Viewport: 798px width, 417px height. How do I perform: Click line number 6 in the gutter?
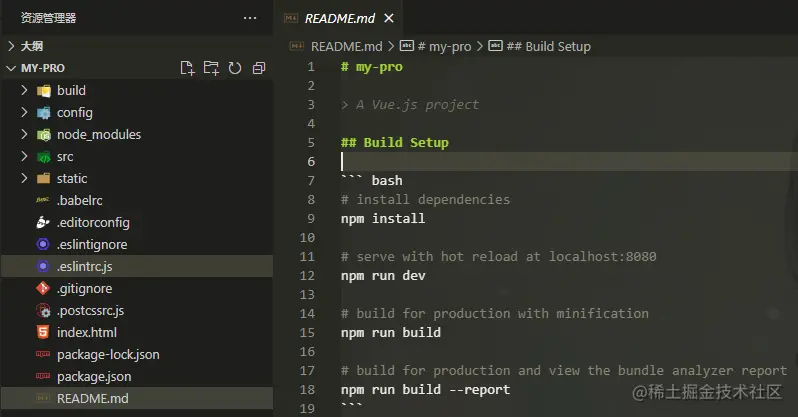coord(311,161)
